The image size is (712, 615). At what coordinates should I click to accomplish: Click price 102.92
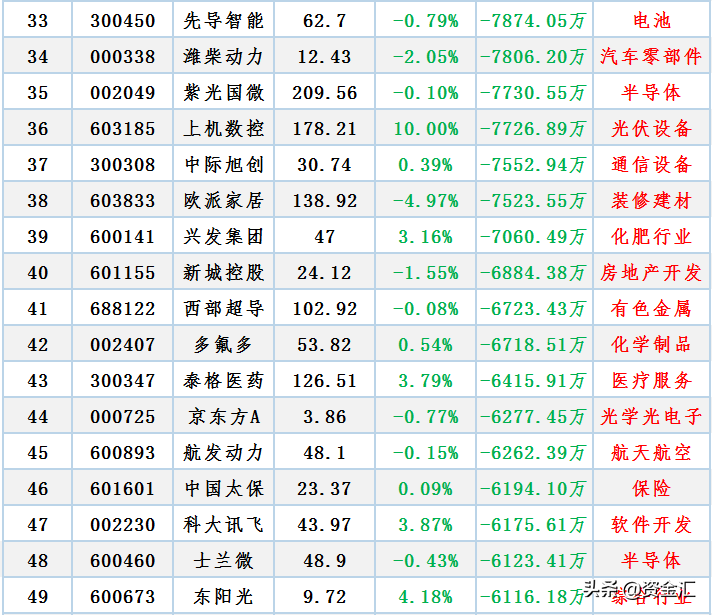pyautogui.click(x=324, y=309)
